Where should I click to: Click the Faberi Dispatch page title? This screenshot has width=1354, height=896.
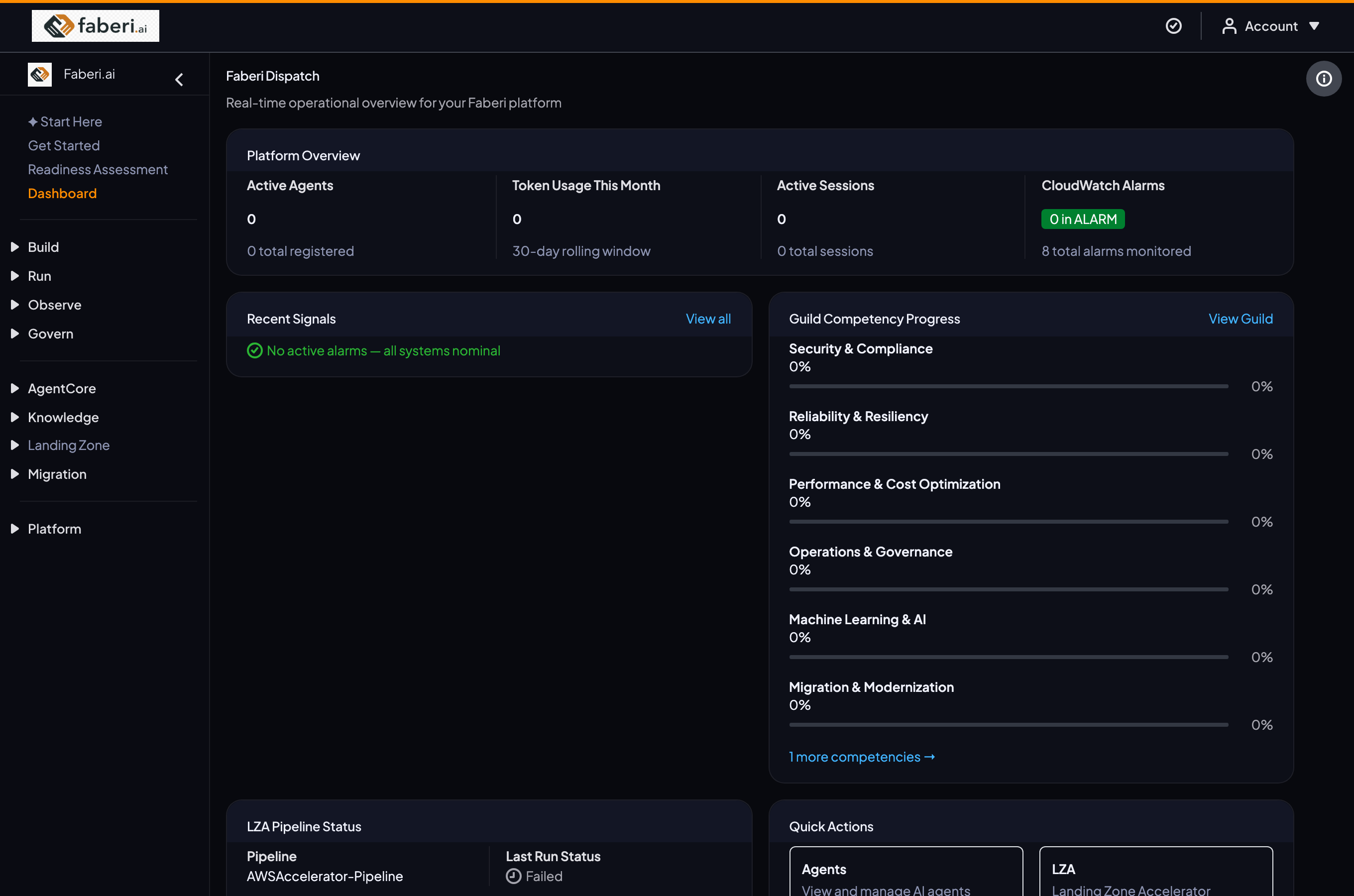point(272,76)
